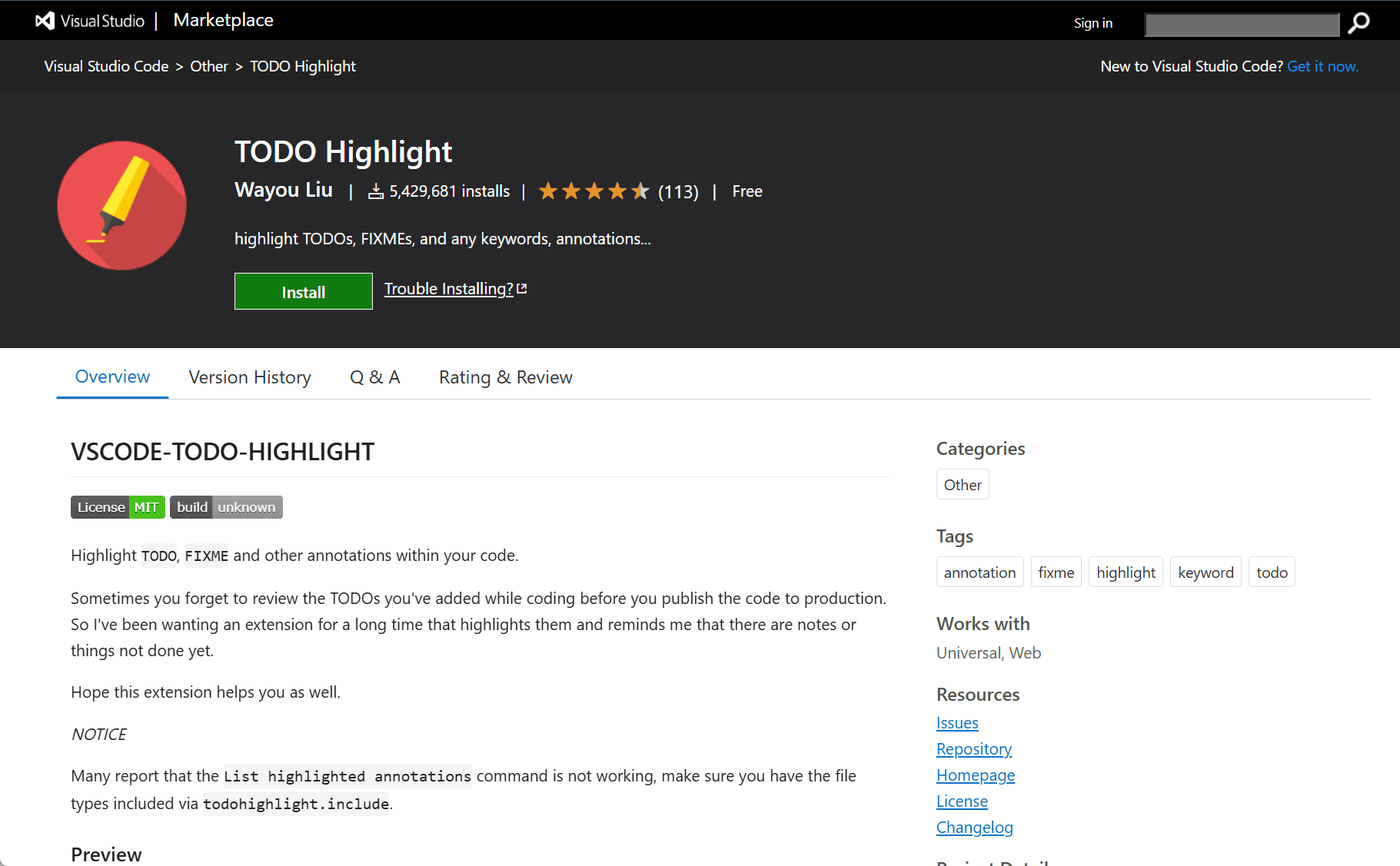Go to the Rating & Review tab
This screenshot has width=1400, height=866.
click(x=505, y=377)
